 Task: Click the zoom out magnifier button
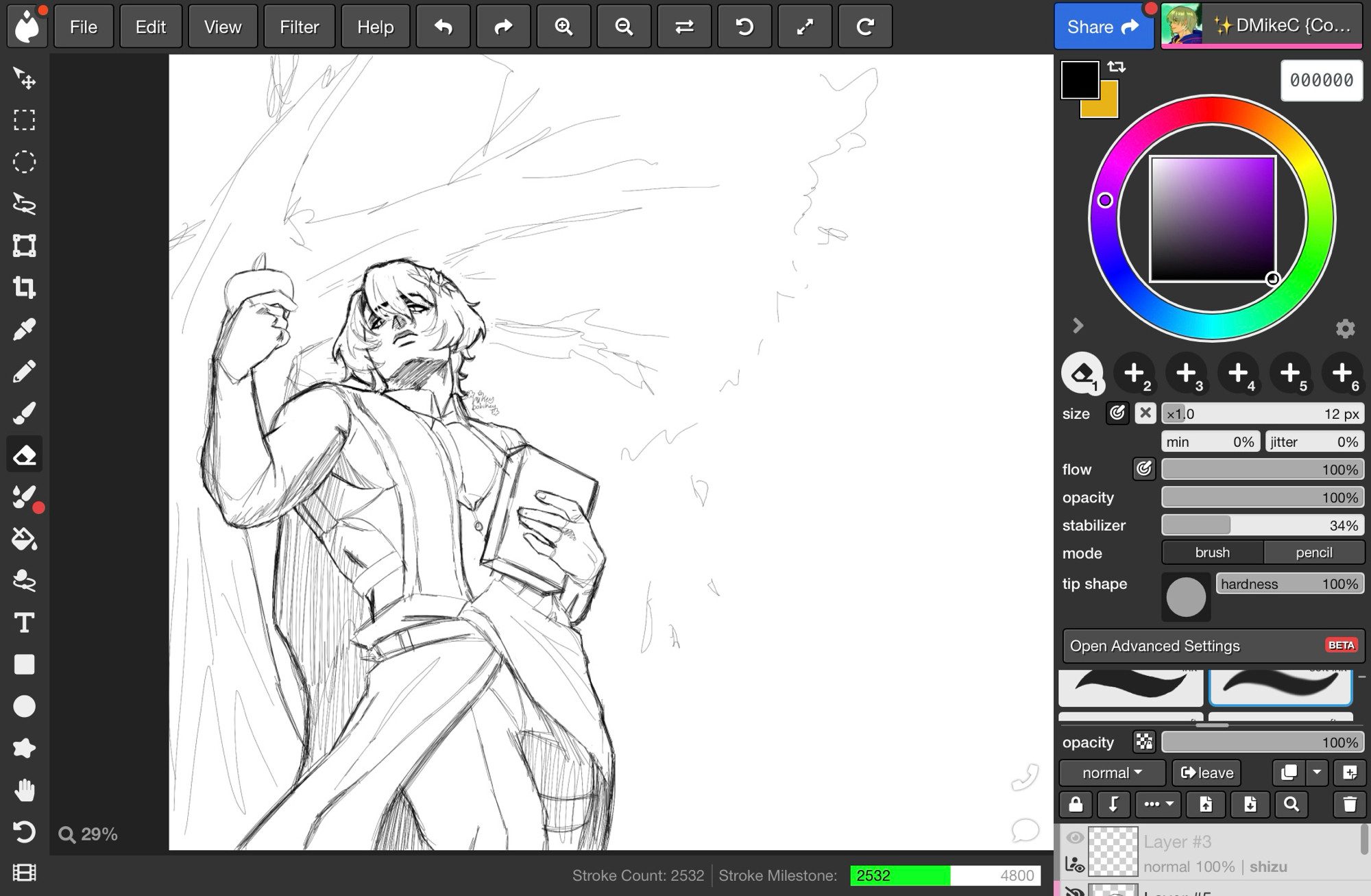(x=624, y=27)
